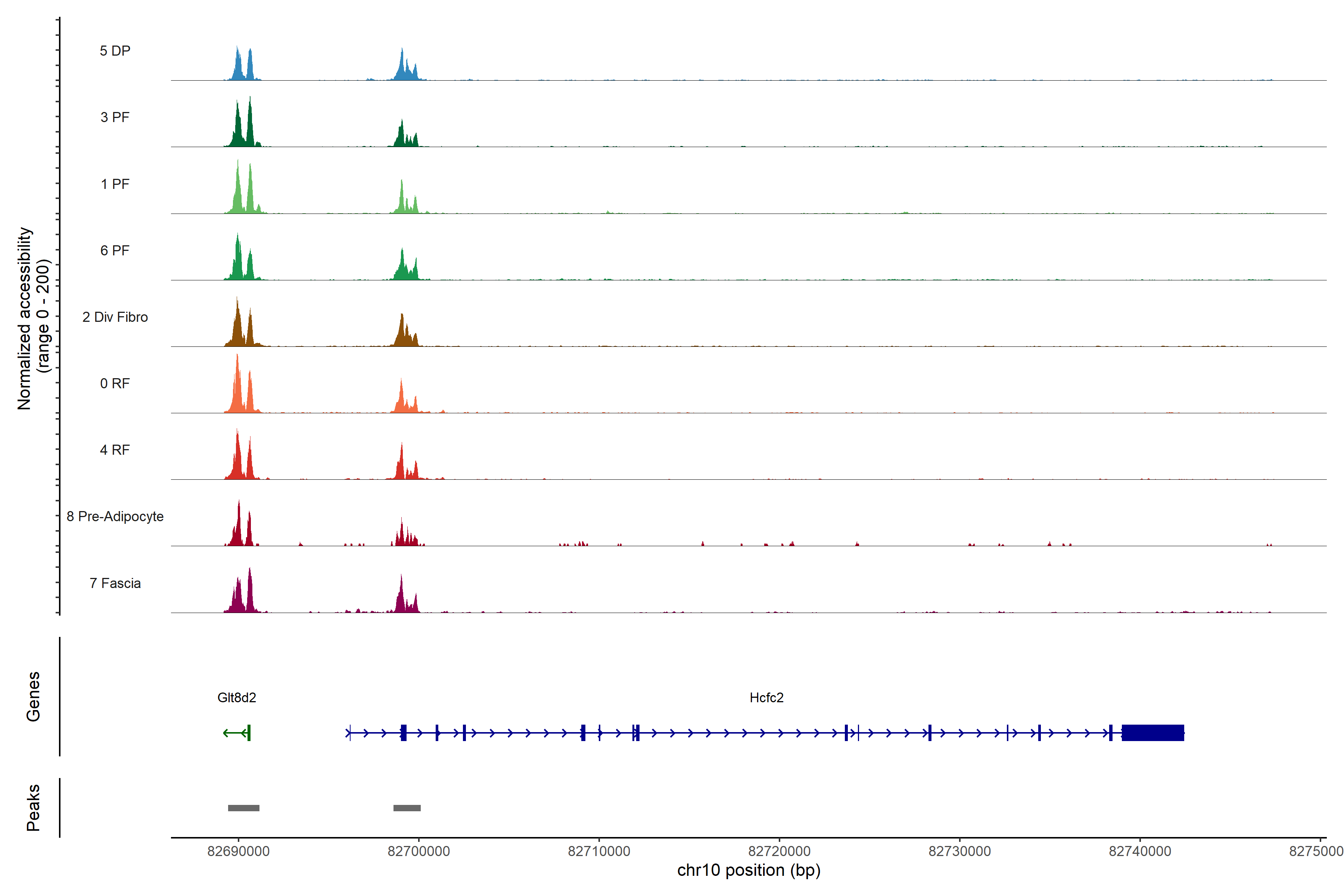Image resolution: width=1344 pixels, height=896 pixels.
Task: Click the gray peak bar near 82700000
Action: (407, 808)
